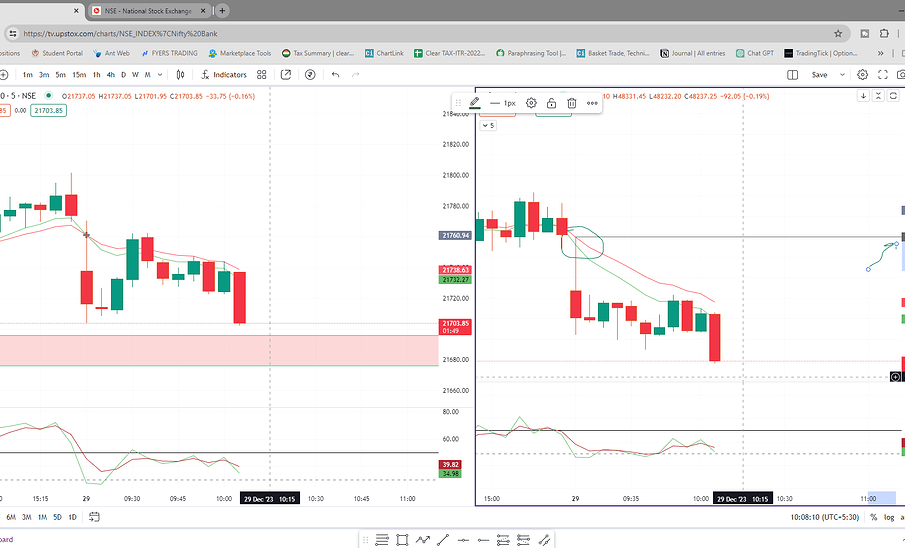
Task: Delete the drawing with the trash icon
Action: coord(571,103)
